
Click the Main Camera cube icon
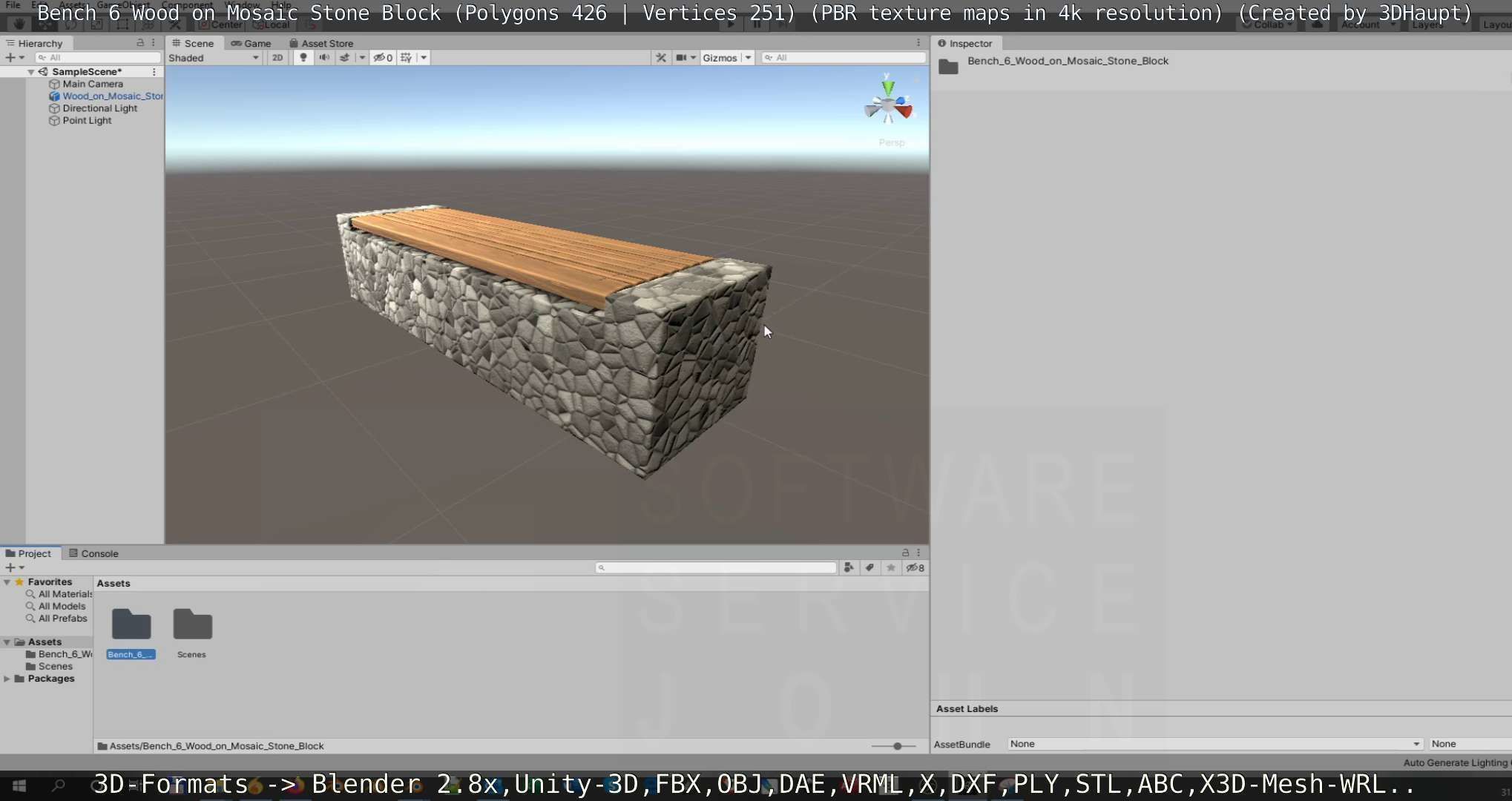54,84
